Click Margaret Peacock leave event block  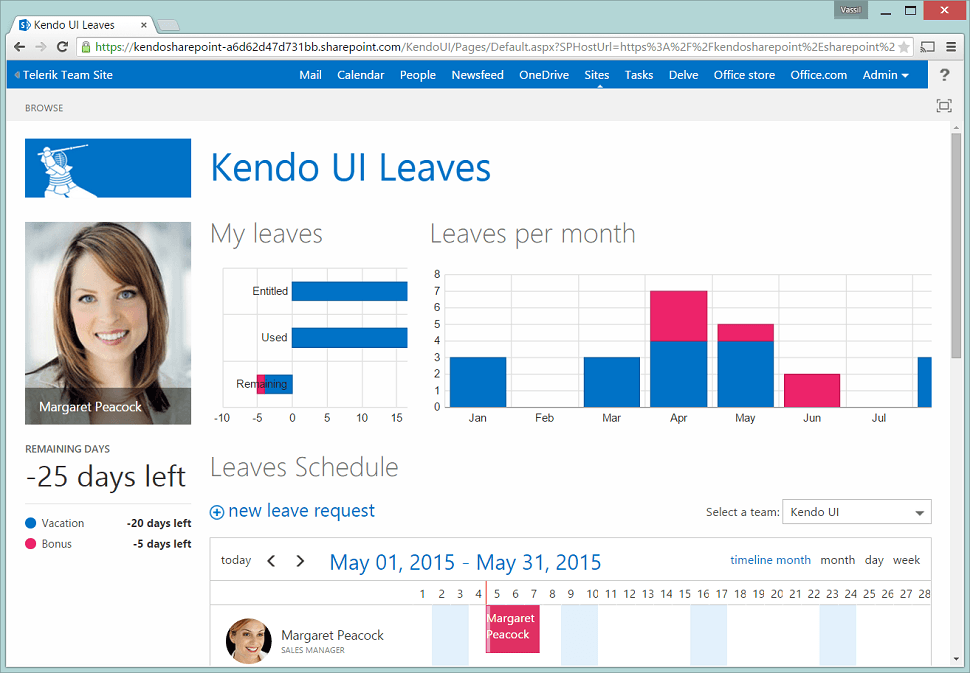(512, 629)
